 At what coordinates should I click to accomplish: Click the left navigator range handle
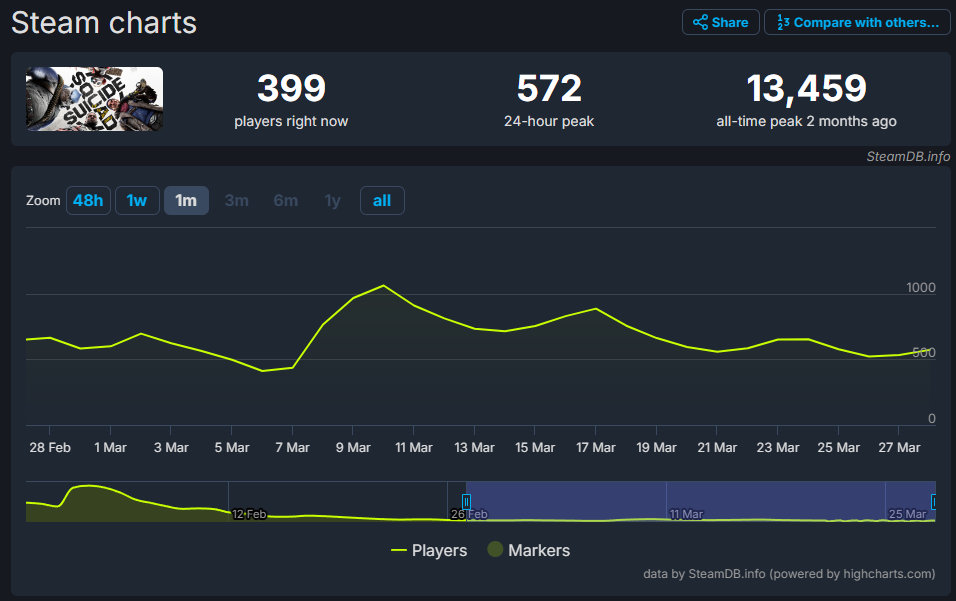click(466, 501)
